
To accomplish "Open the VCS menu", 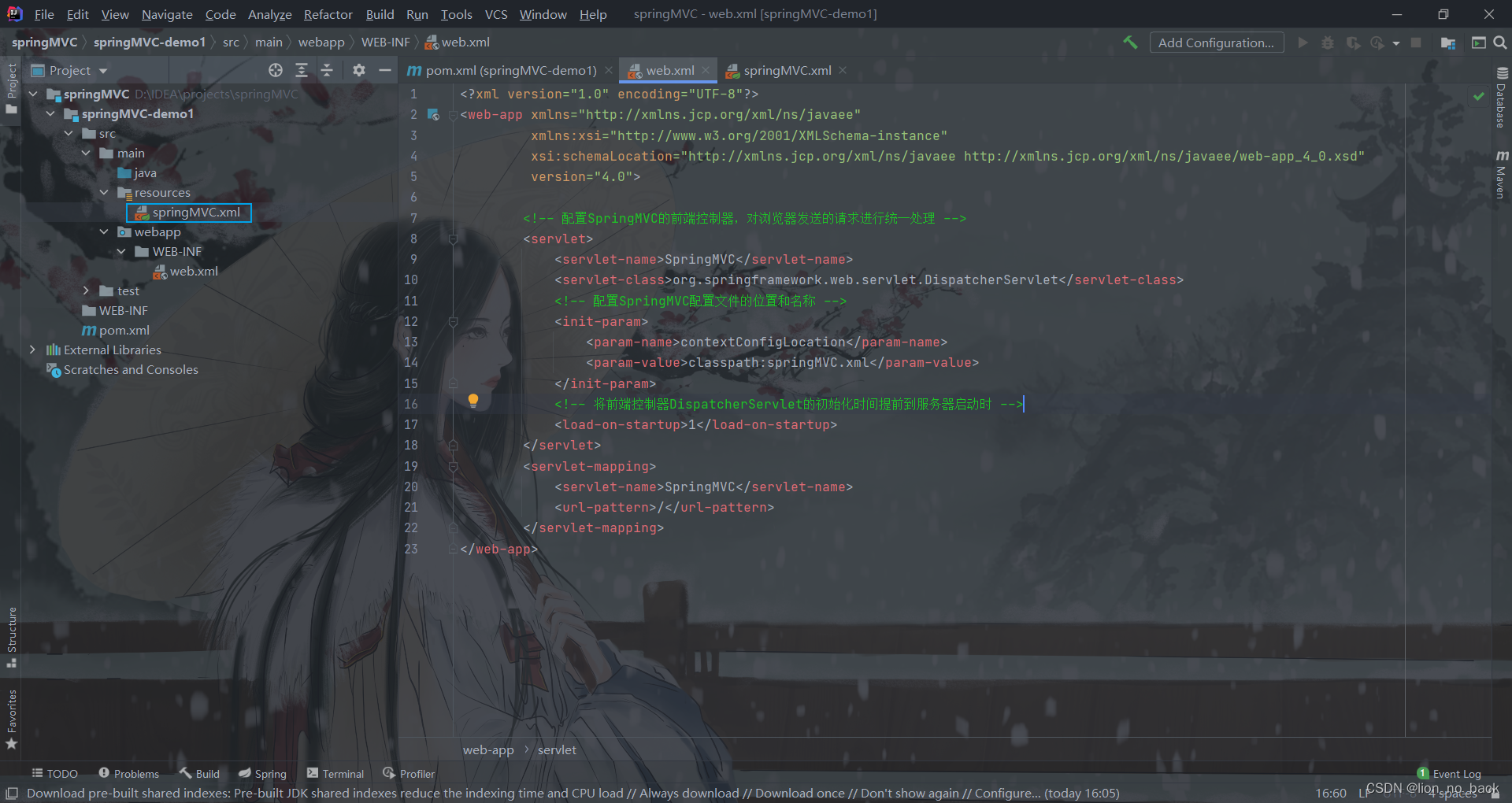I will [496, 14].
